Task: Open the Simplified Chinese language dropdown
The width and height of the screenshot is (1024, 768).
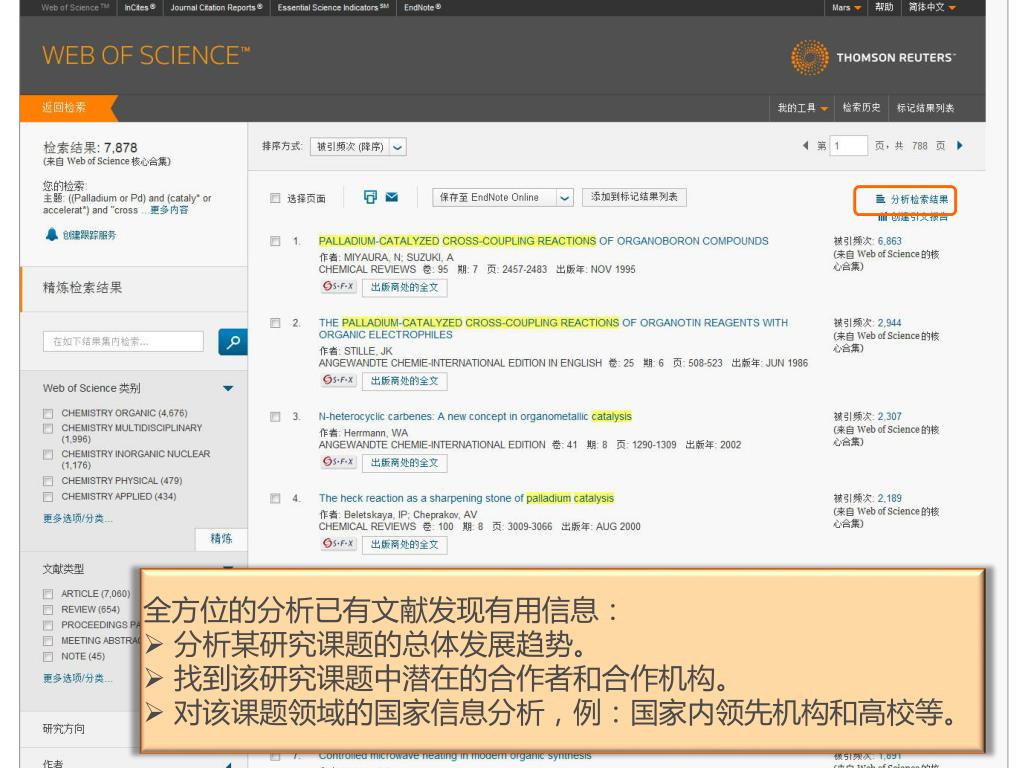Action: click(x=932, y=7)
